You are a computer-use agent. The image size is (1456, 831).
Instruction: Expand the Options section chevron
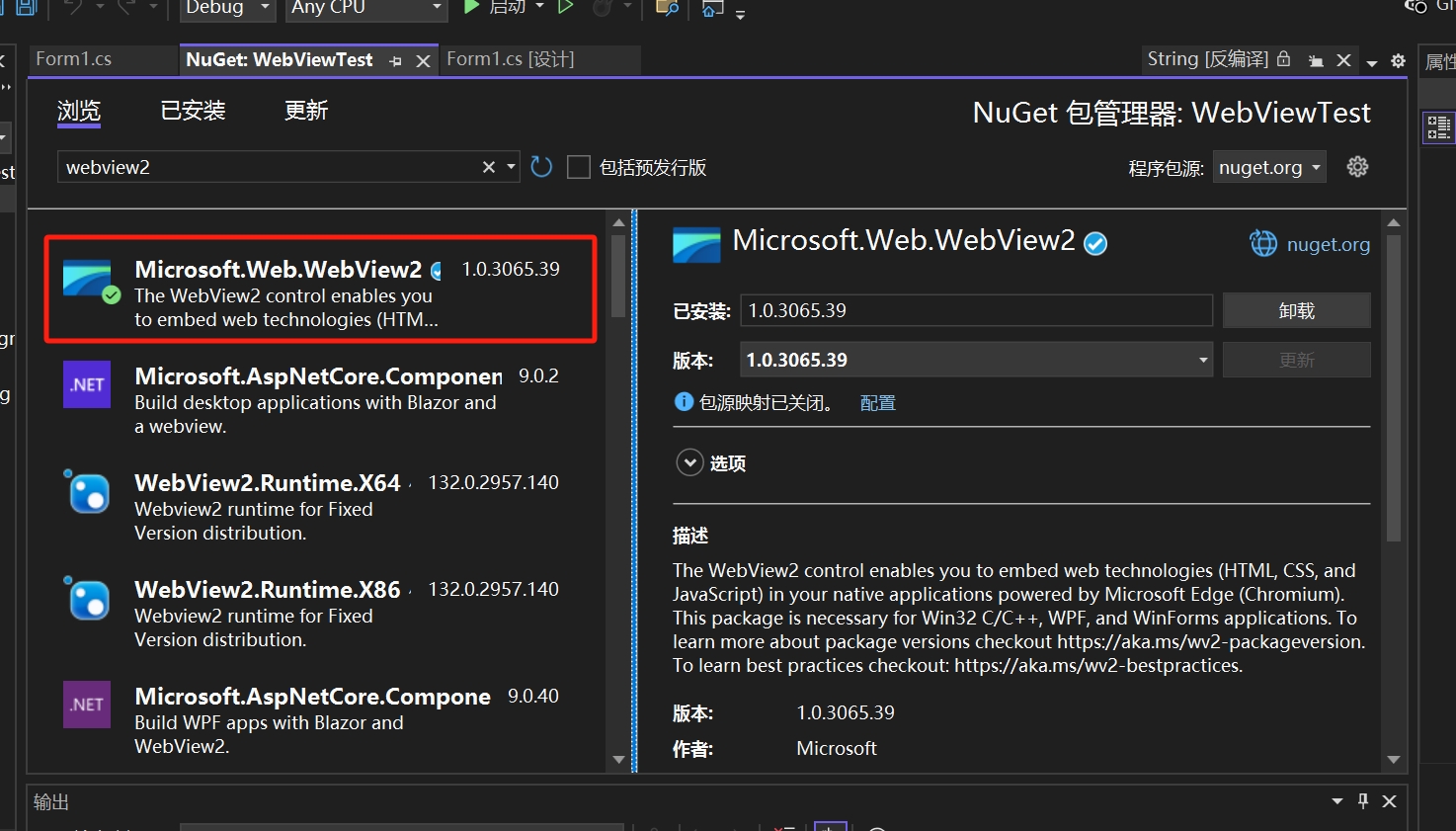pos(689,462)
